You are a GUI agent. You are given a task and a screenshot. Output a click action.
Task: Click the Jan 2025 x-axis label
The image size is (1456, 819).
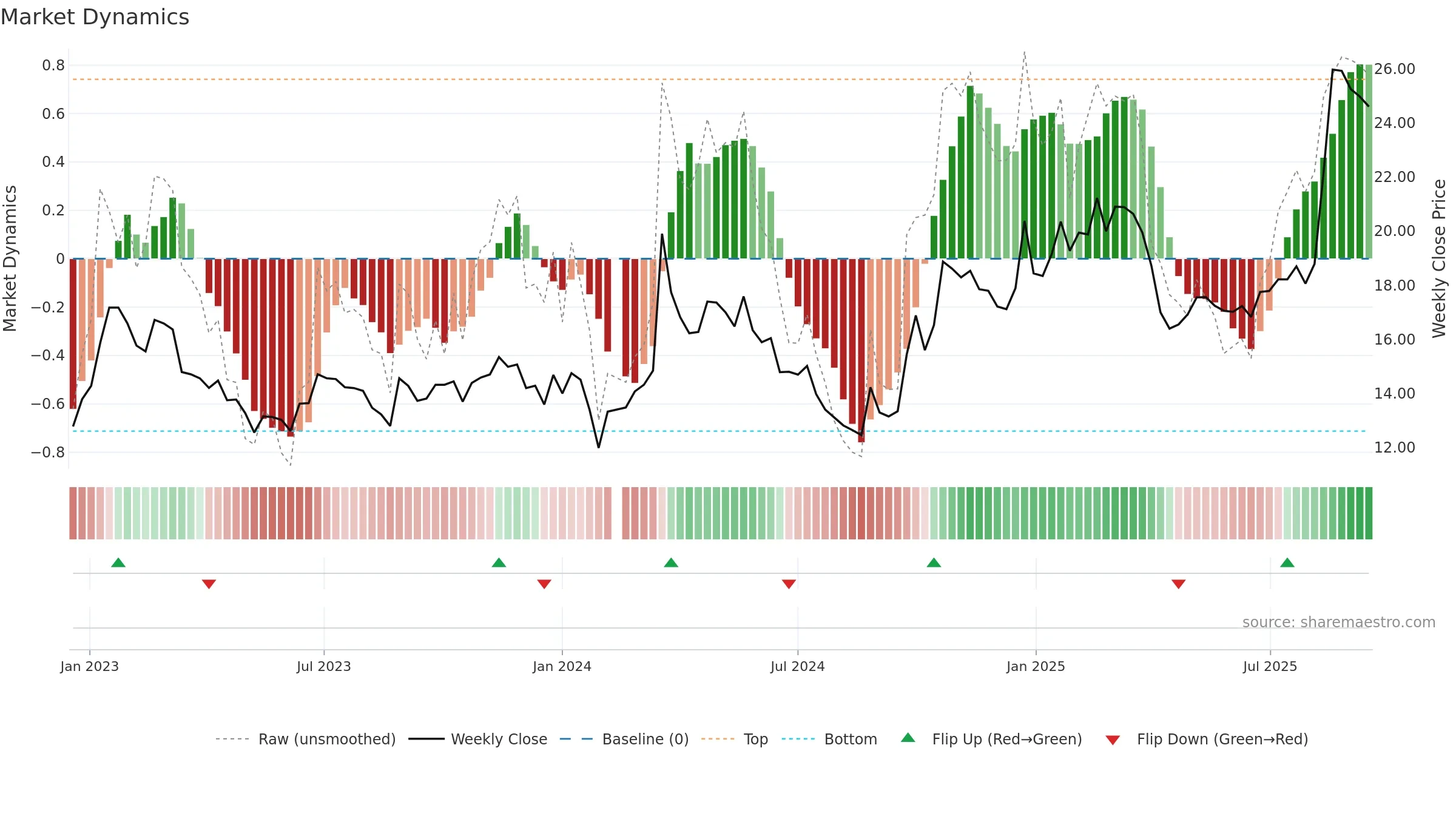coord(1036,666)
